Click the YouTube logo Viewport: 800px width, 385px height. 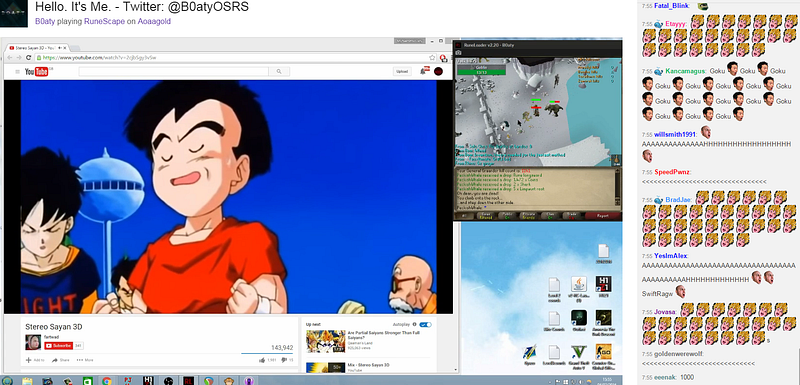37,72
